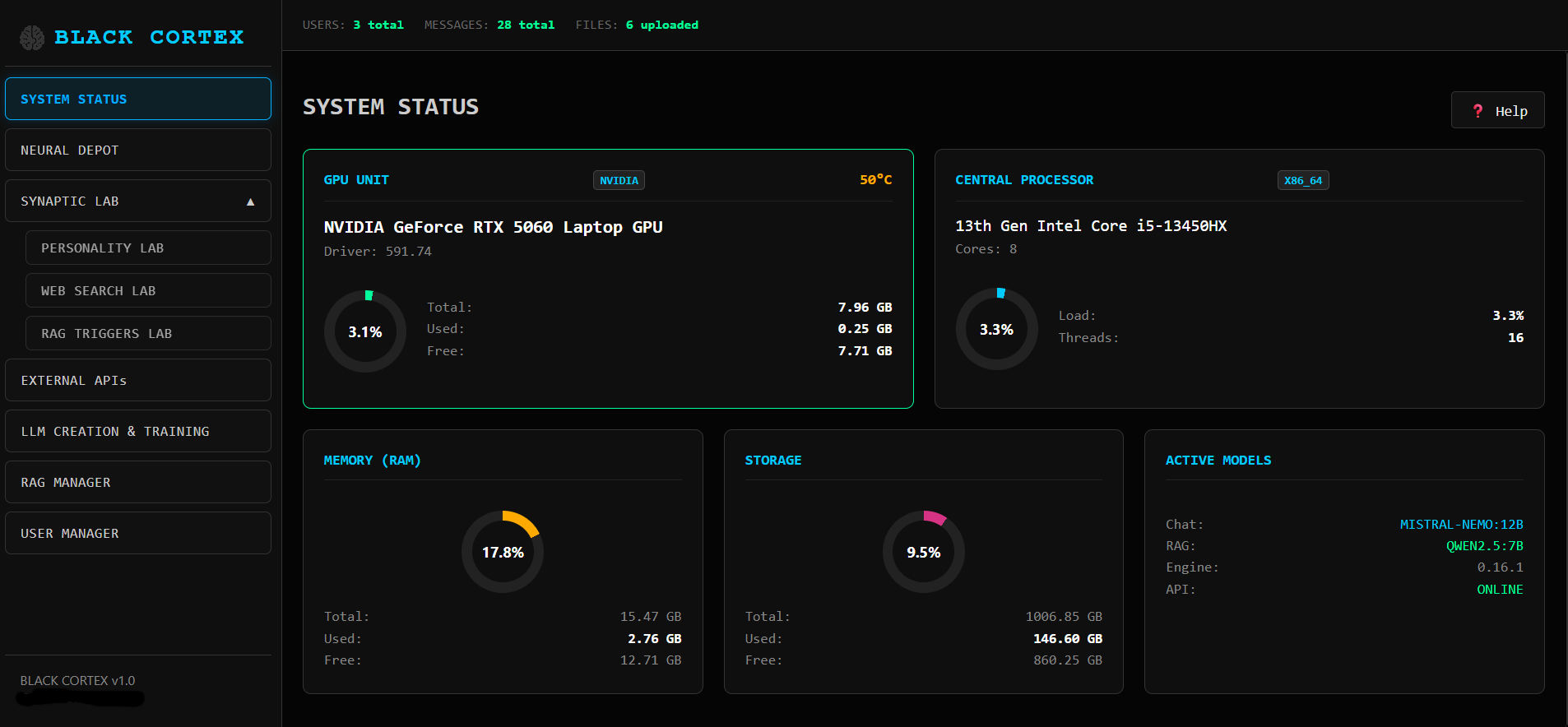Open User Manager from the sidebar
The height and width of the screenshot is (727, 1568).
click(x=138, y=534)
